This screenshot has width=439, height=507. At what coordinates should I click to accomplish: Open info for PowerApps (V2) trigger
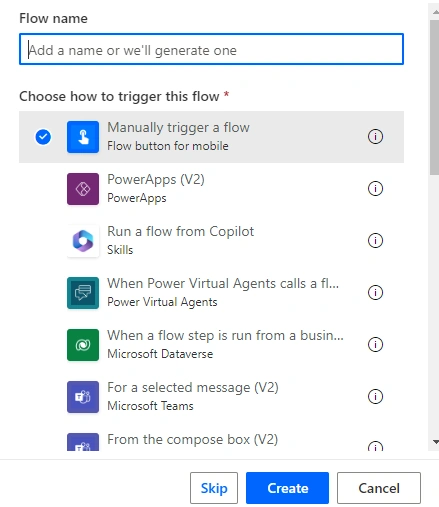click(375, 189)
